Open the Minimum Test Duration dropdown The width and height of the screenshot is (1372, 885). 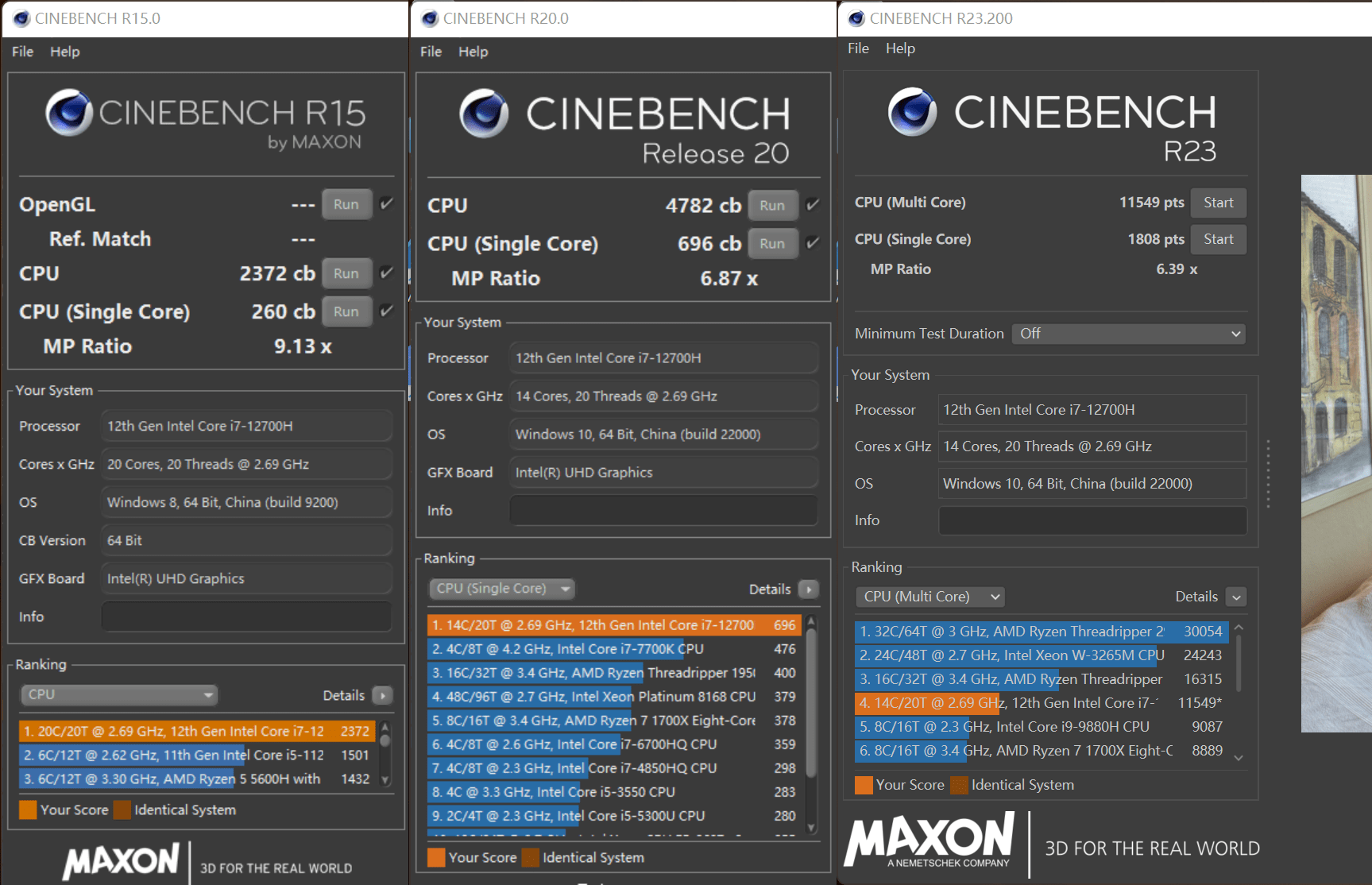coord(1128,334)
